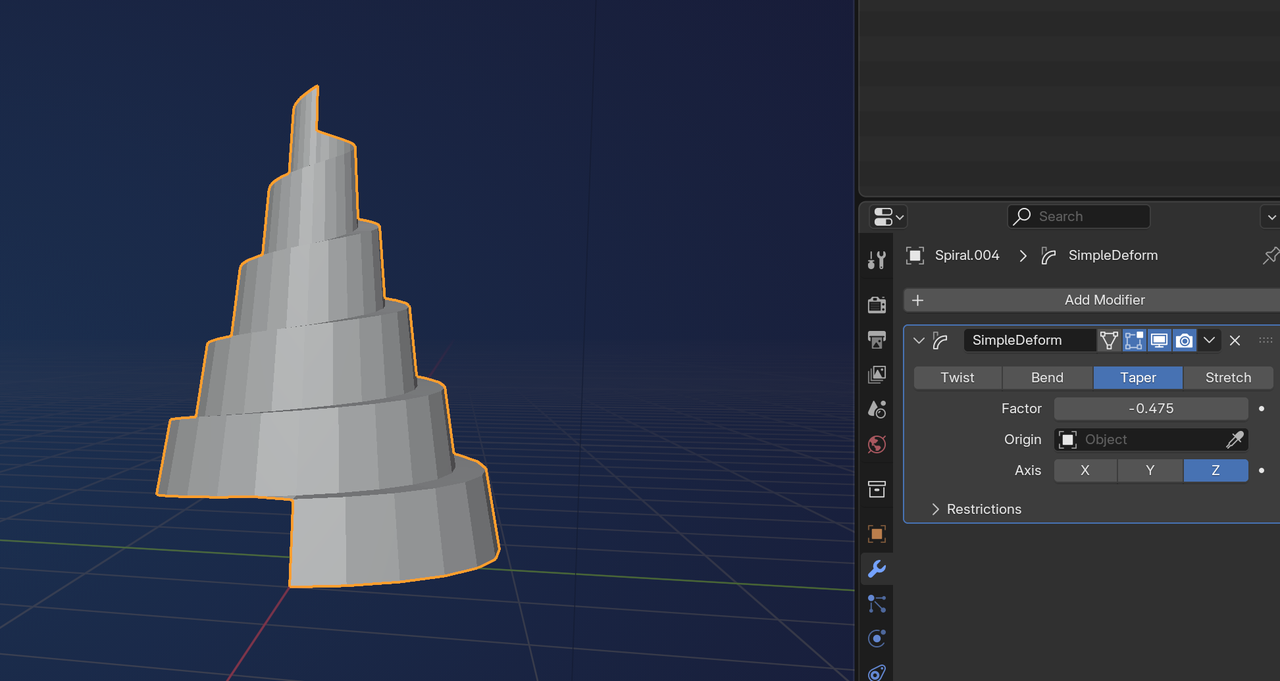Disable the modifier's realtime viewport display
This screenshot has width=1280, height=681.
[1159, 340]
